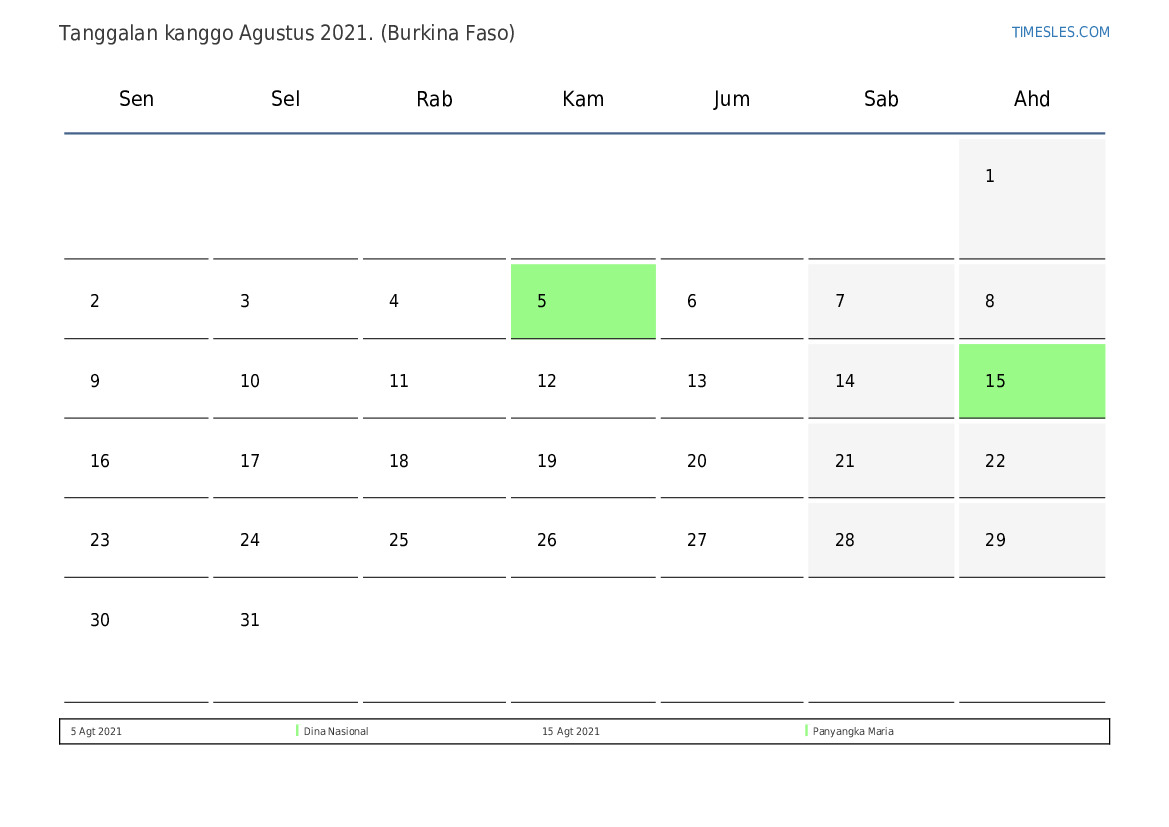Select Saturday date 14
Viewport: 1169px width, 827px height.
[x=880, y=381]
